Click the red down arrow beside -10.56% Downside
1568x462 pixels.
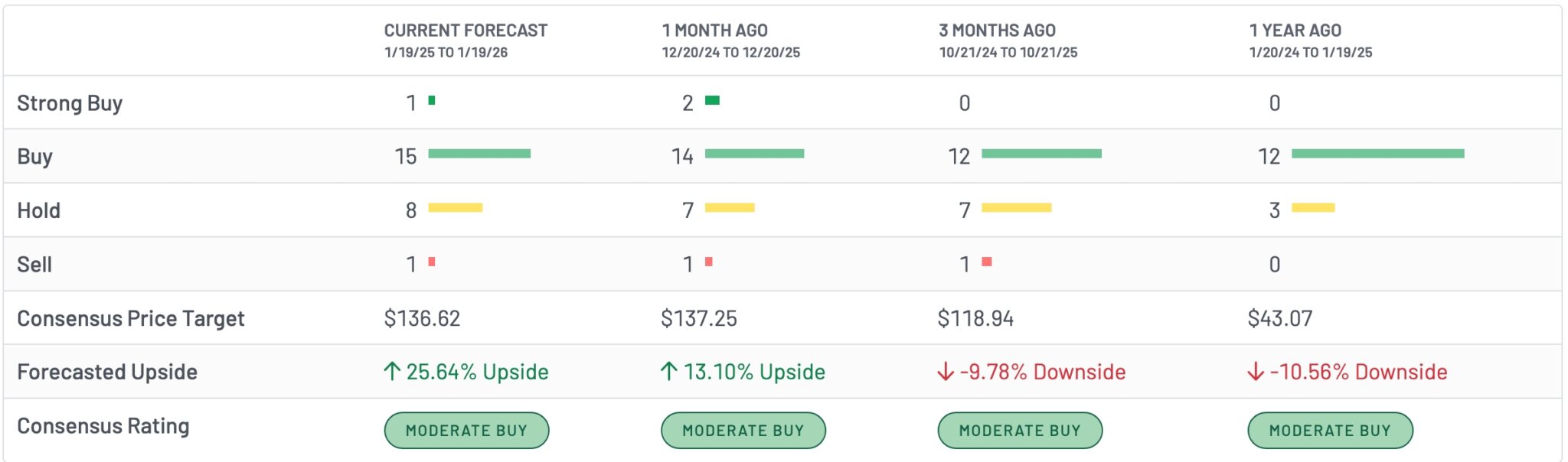click(1256, 372)
